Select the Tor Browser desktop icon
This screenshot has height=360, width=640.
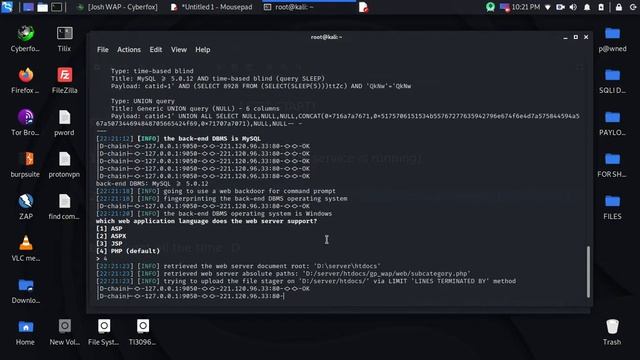click(25, 123)
